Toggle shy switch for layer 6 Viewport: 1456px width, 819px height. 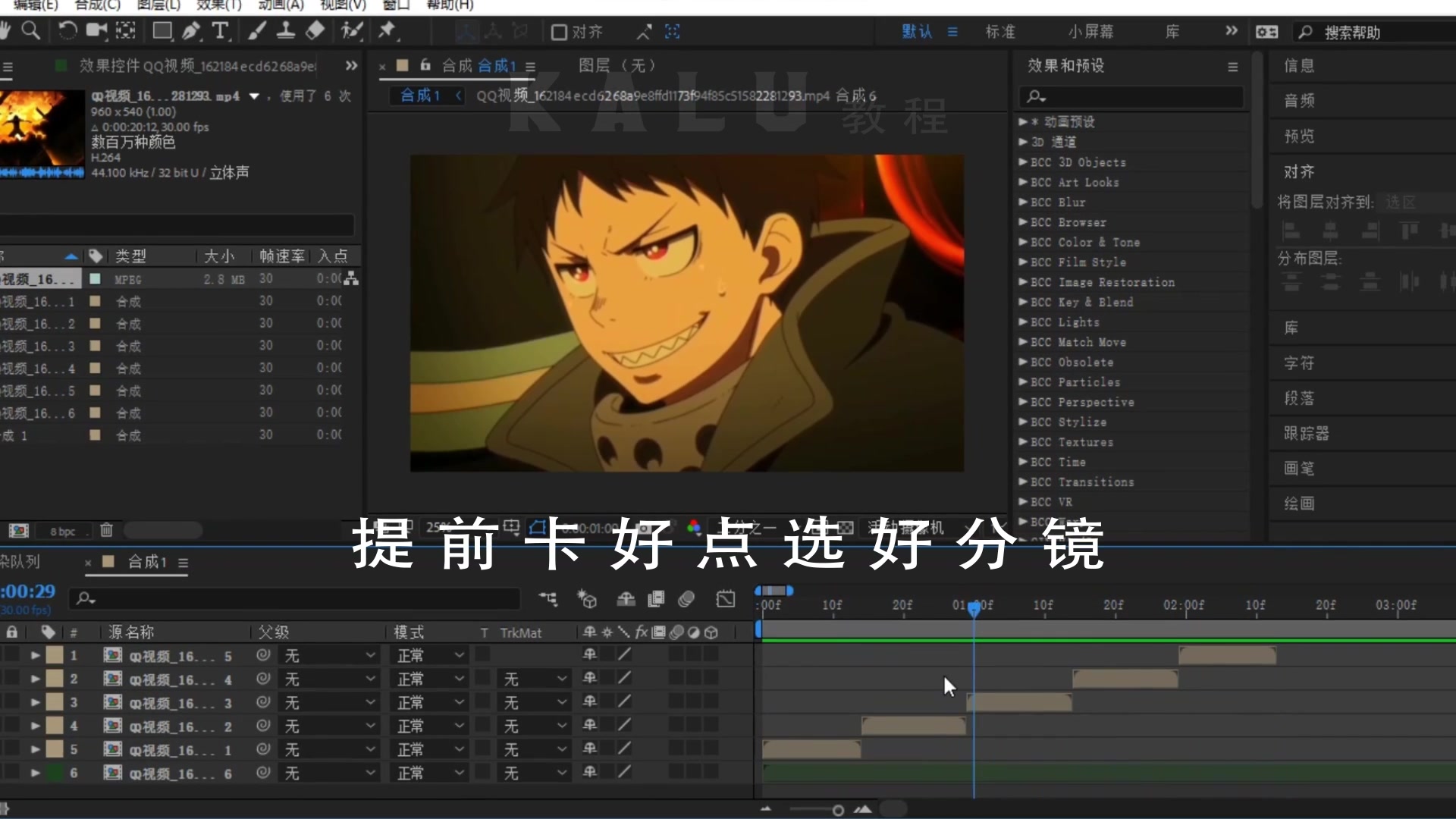(x=589, y=772)
